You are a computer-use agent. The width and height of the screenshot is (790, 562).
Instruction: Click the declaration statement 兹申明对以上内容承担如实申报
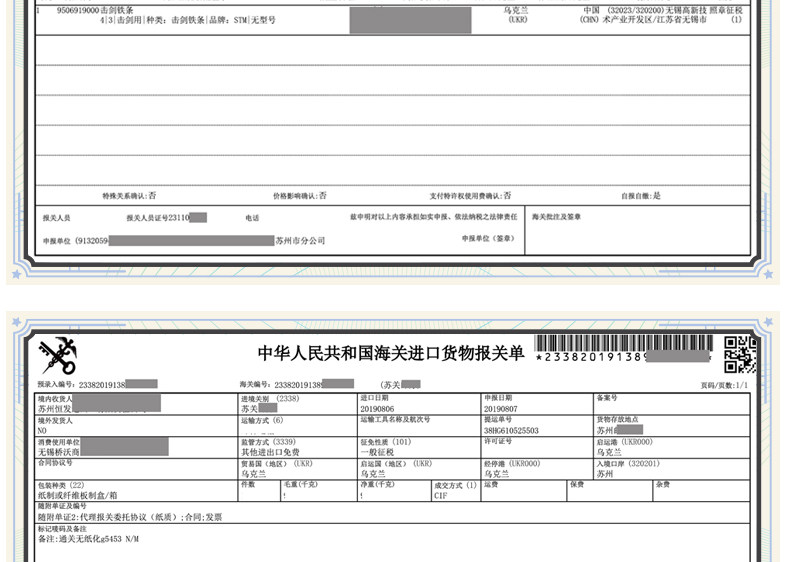pyautogui.click(x=434, y=217)
